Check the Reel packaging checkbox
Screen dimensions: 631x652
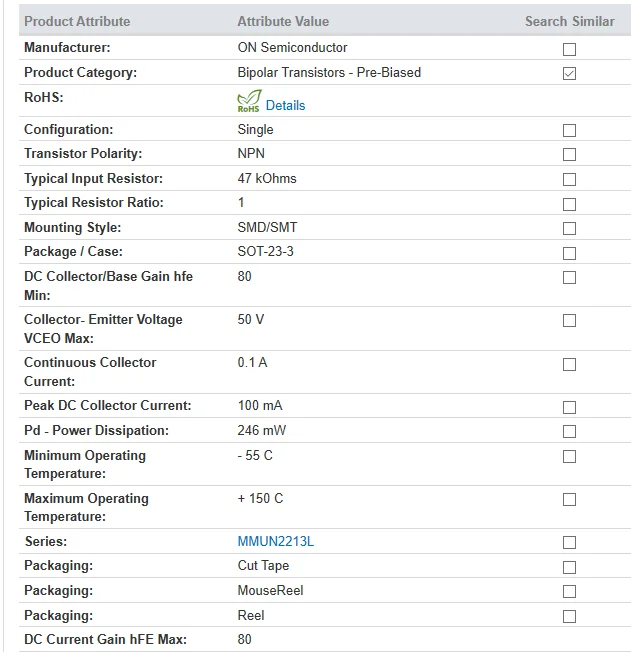pyautogui.click(x=569, y=616)
